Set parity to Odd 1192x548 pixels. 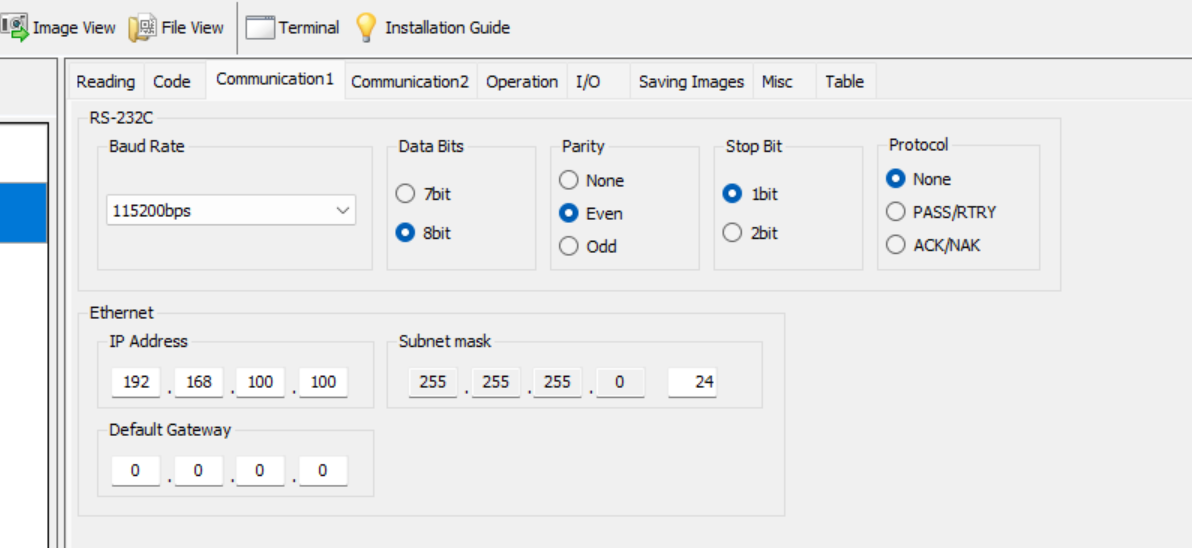click(569, 246)
